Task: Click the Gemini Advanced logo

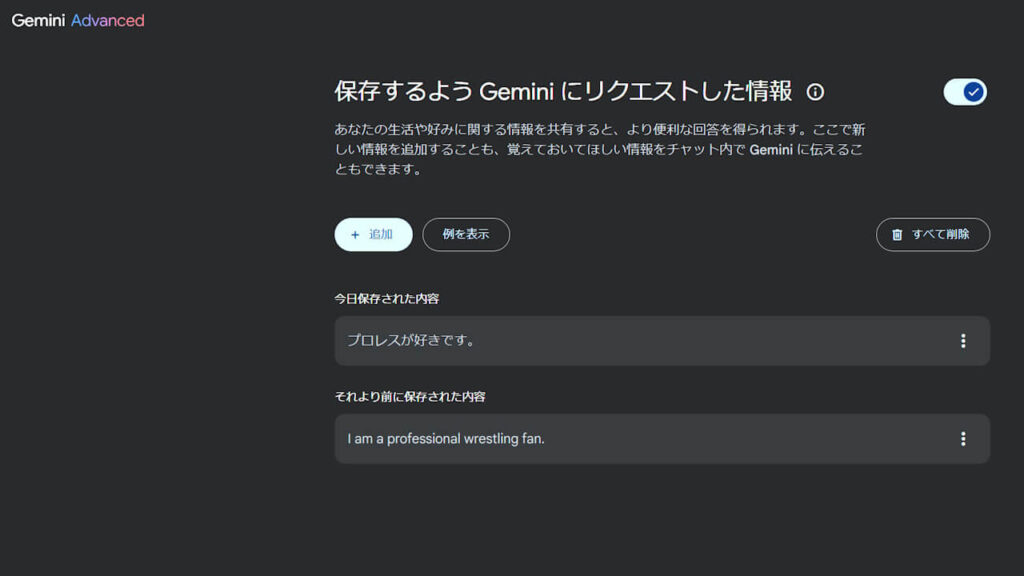Action: click(78, 21)
